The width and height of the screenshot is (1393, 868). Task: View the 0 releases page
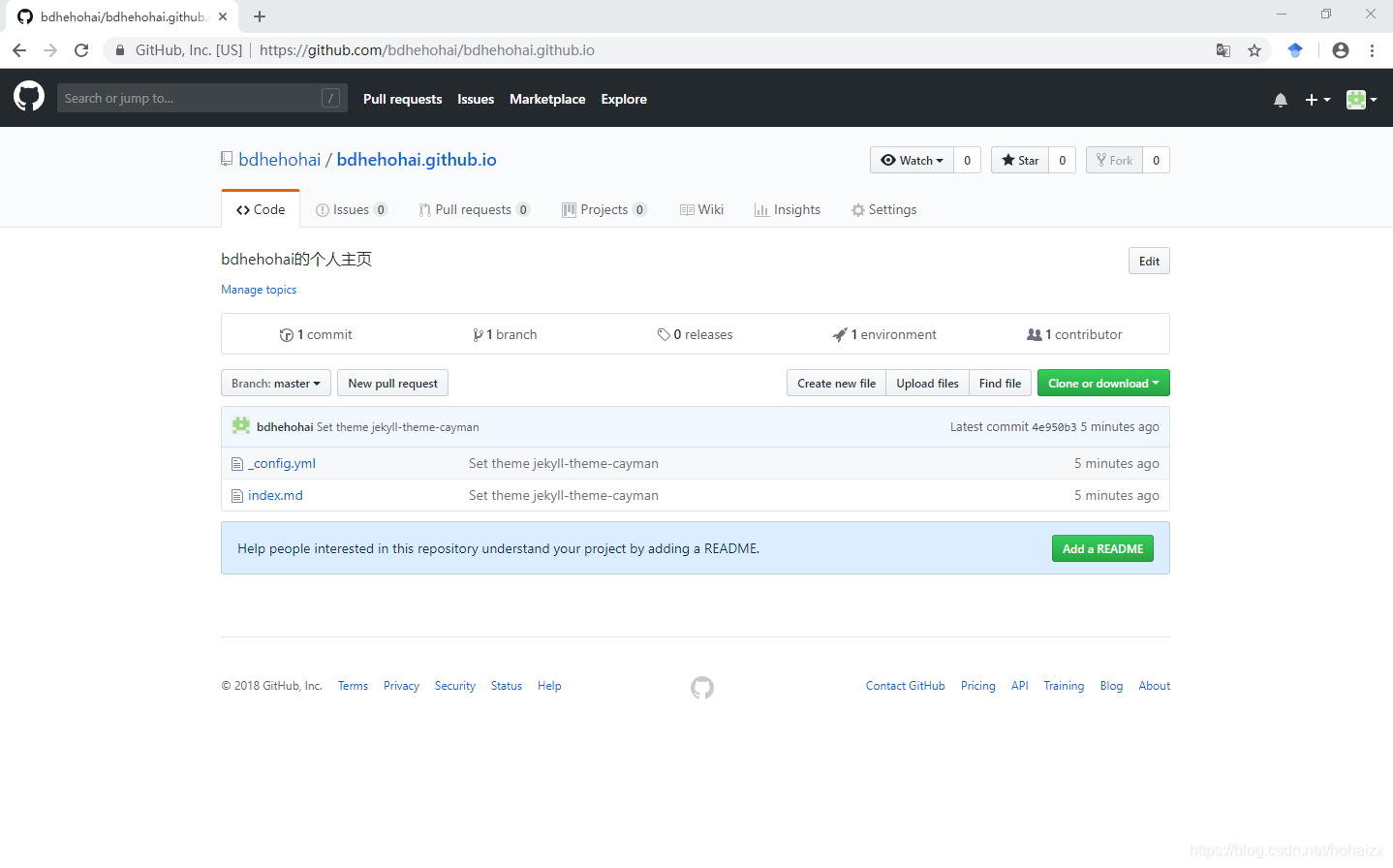(696, 334)
